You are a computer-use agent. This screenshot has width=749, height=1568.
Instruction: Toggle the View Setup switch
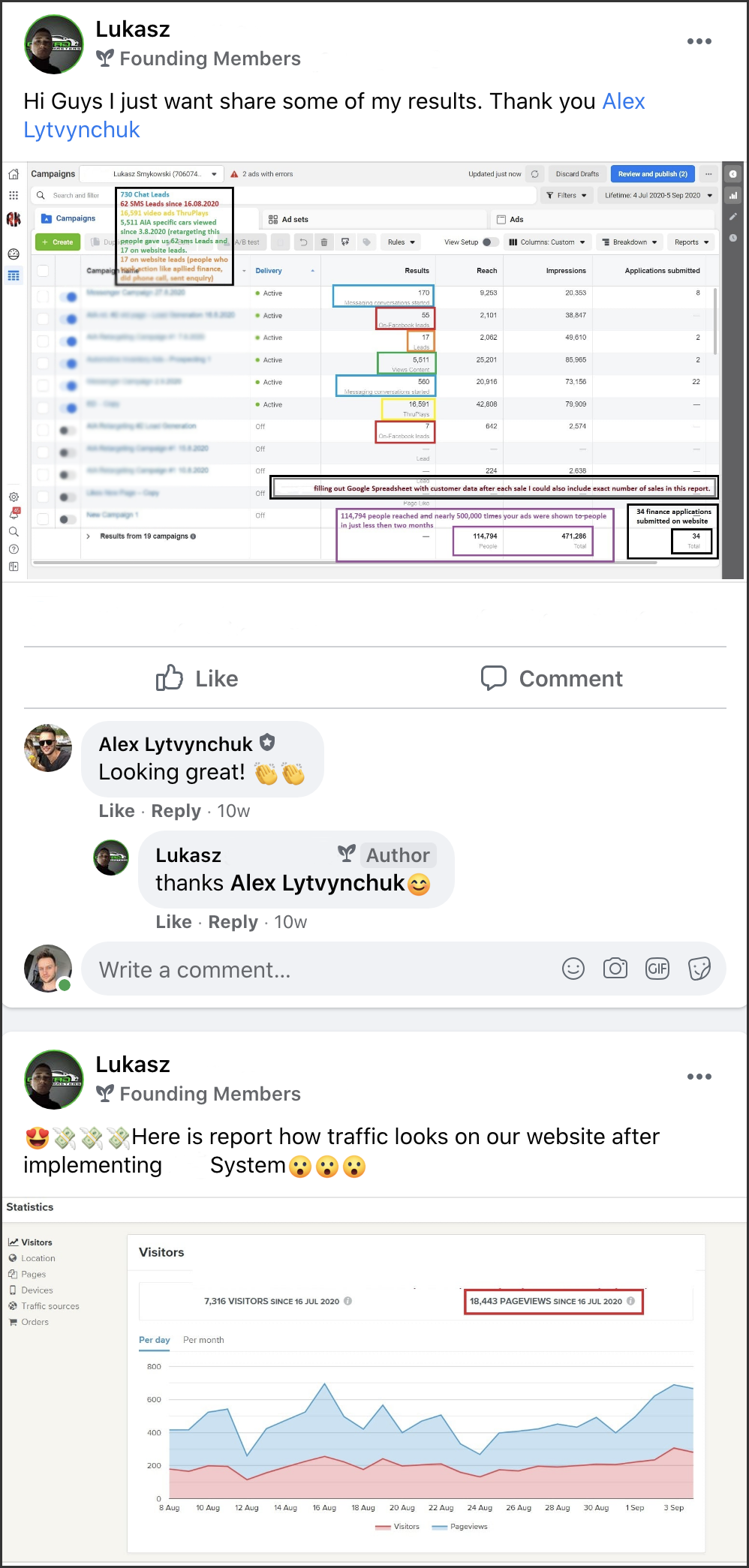[x=490, y=242]
